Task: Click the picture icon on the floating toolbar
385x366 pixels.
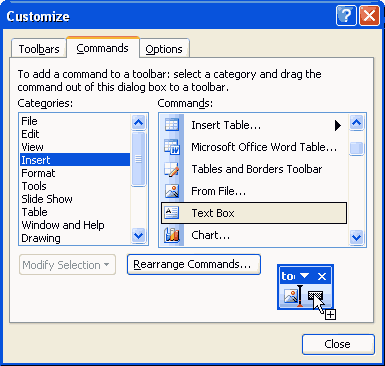Action: point(291,296)
